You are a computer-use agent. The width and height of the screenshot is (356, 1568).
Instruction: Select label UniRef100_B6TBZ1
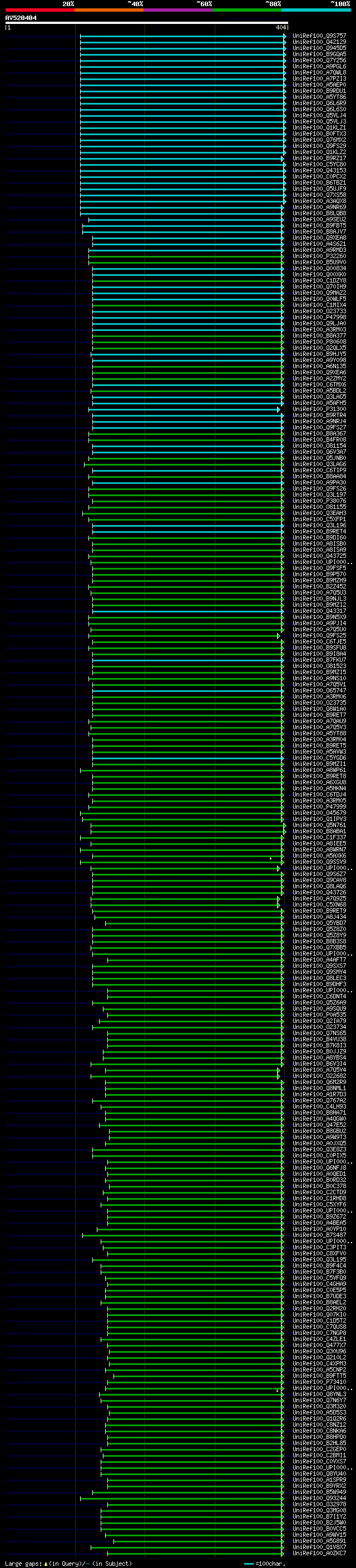point(319,182)
